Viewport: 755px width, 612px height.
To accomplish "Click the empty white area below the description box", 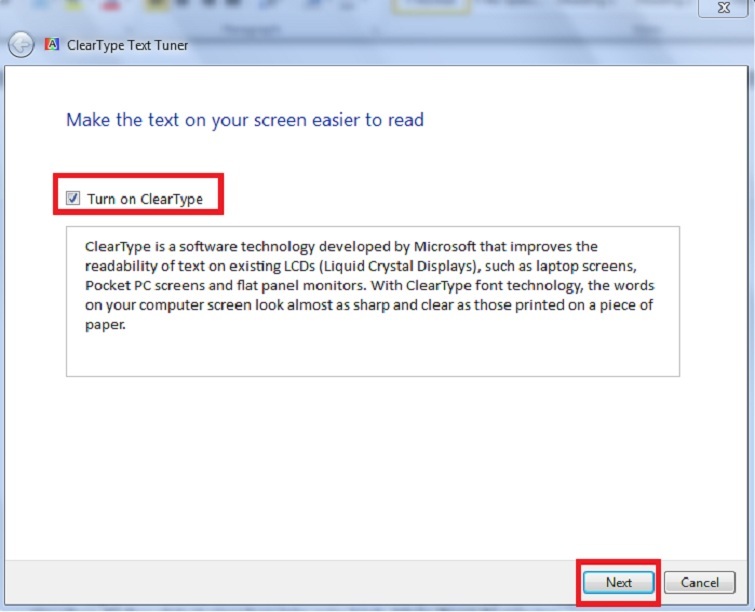I will (x=372, y=460).
